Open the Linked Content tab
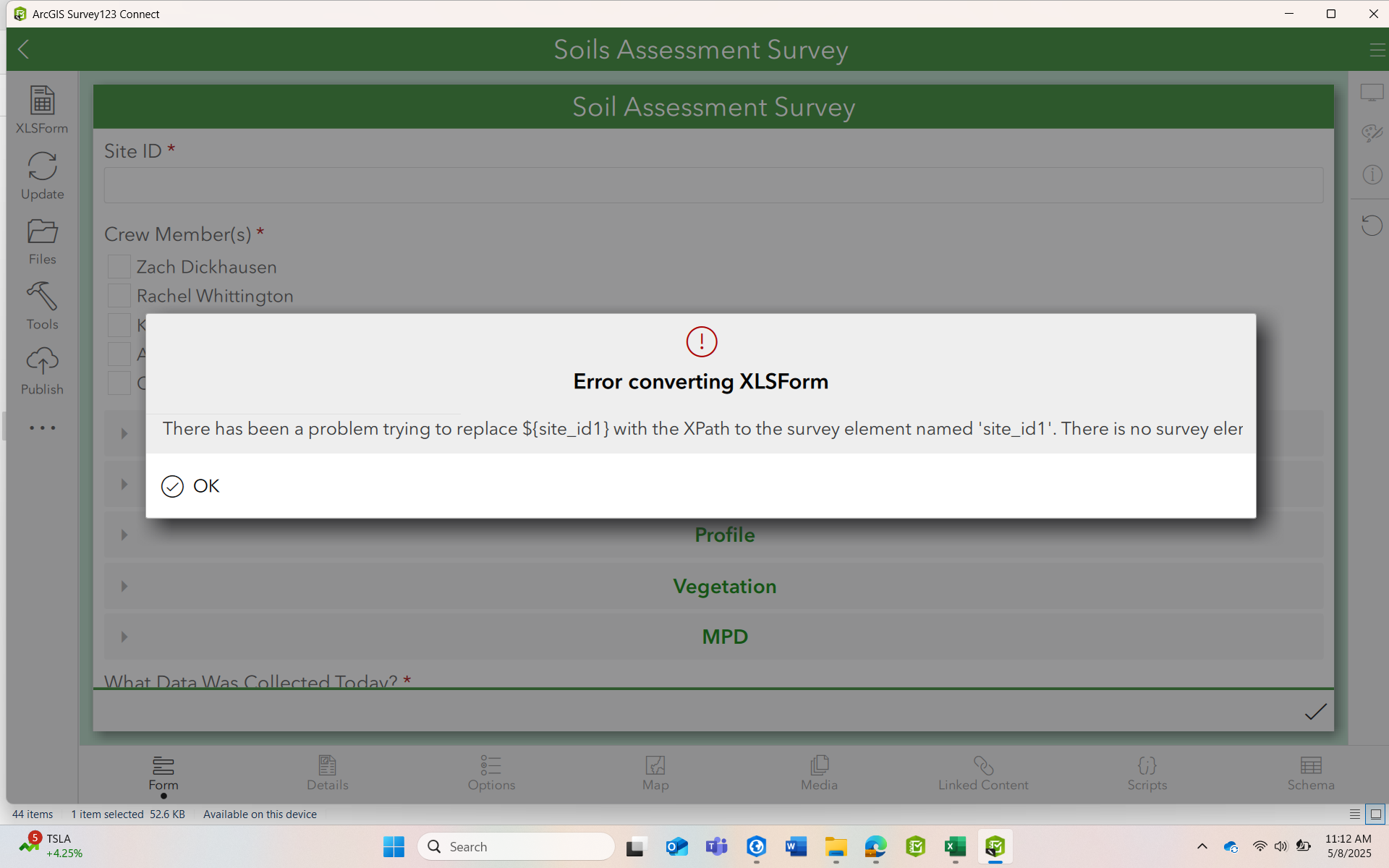This screenshot has width=1389, height=868. 983,773
